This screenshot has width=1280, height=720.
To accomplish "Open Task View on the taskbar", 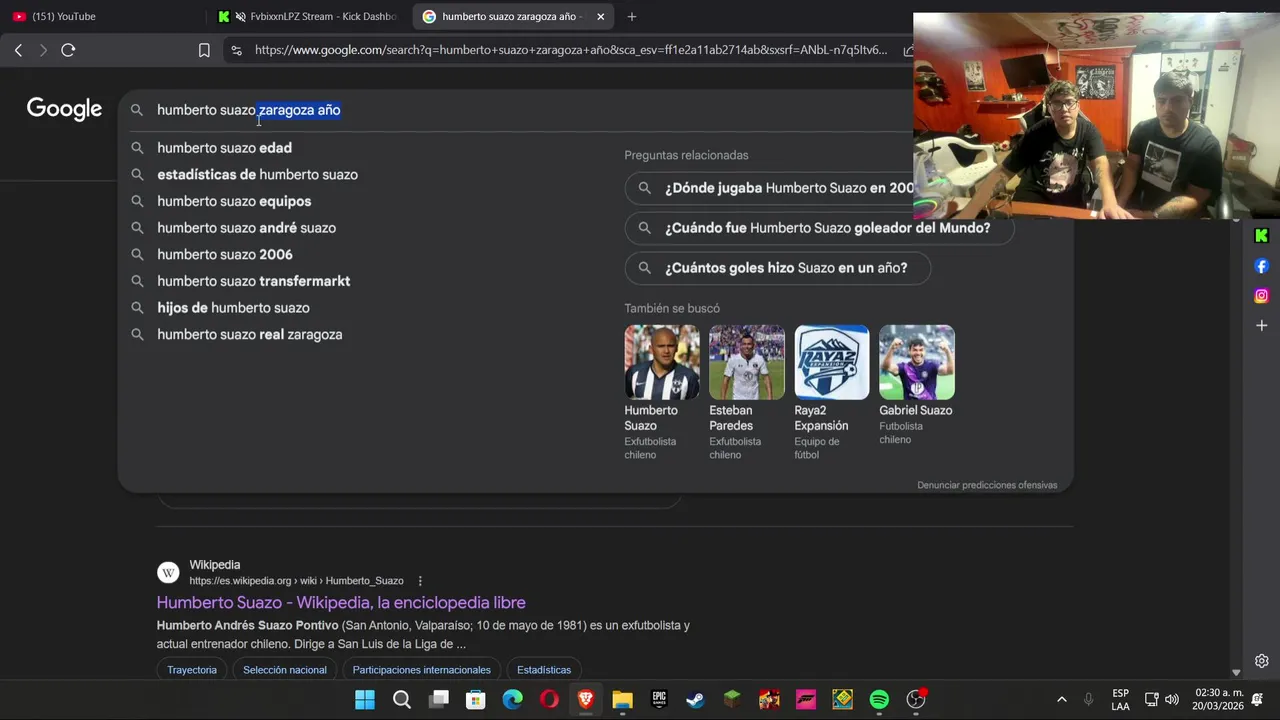I will click(439, 699).
